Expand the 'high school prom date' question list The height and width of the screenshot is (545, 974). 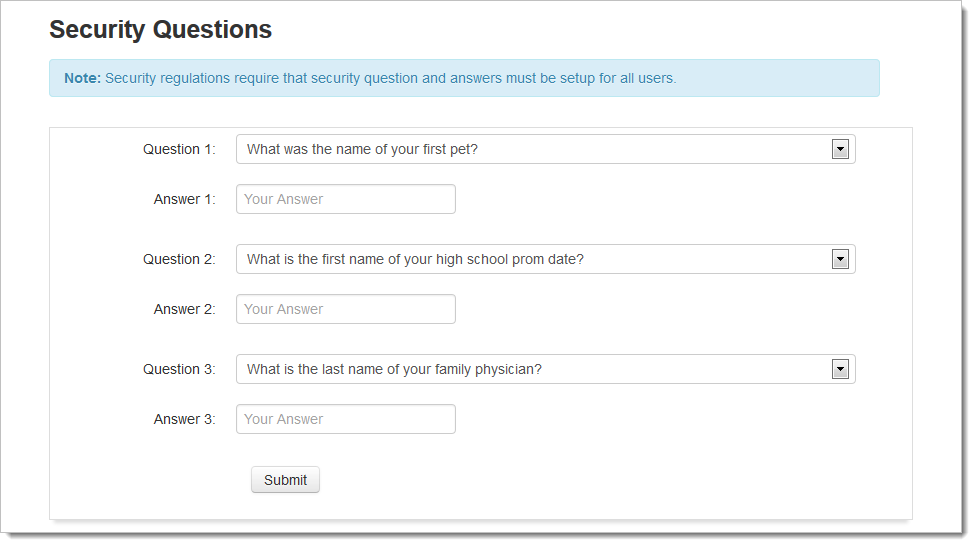[x=545, y=259]
